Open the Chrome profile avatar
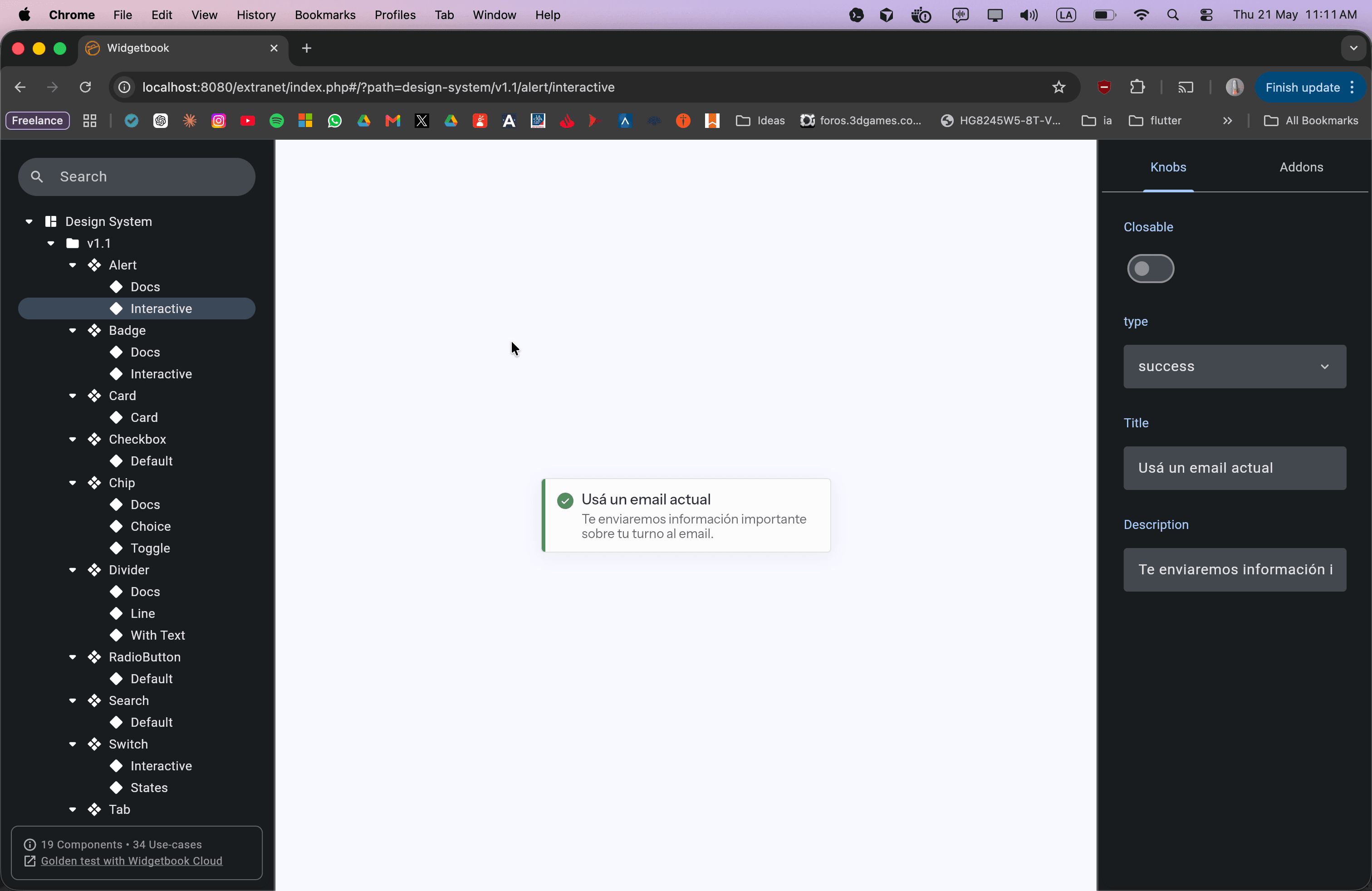Image resolution: width=1372 pixels, height=891 pixels. (1234, 87)
